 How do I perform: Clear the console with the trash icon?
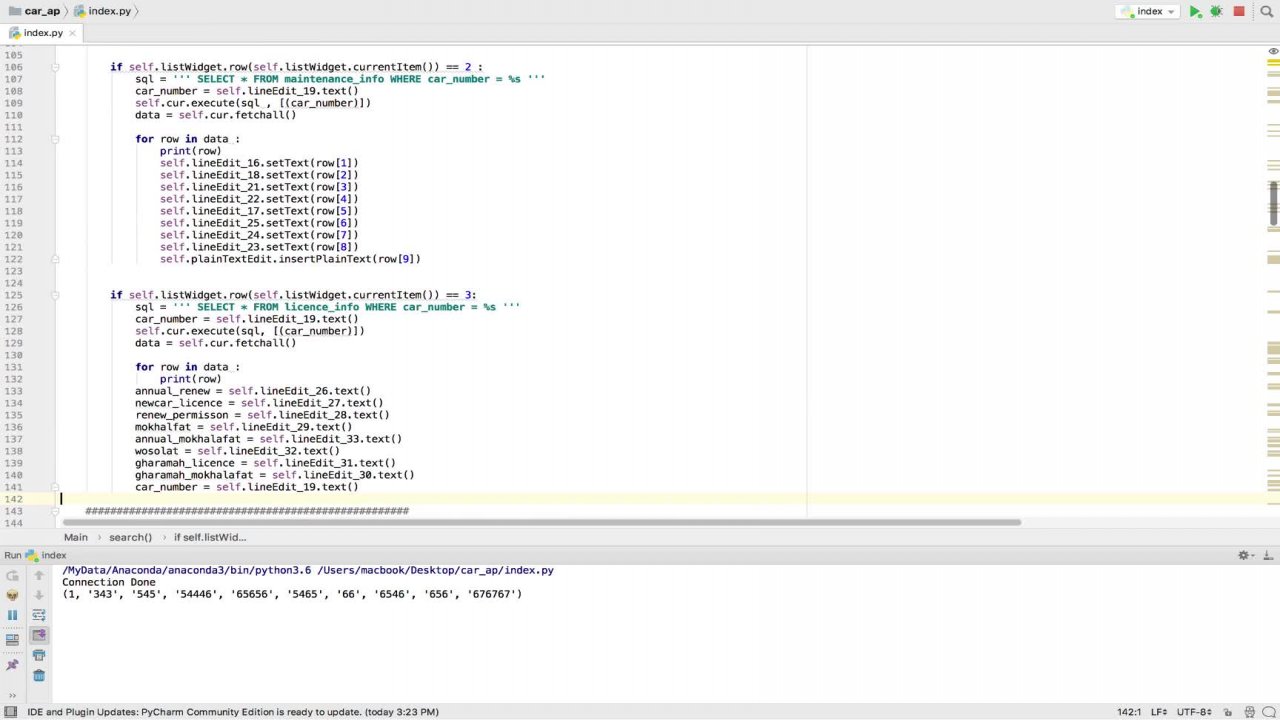(39, 676)
